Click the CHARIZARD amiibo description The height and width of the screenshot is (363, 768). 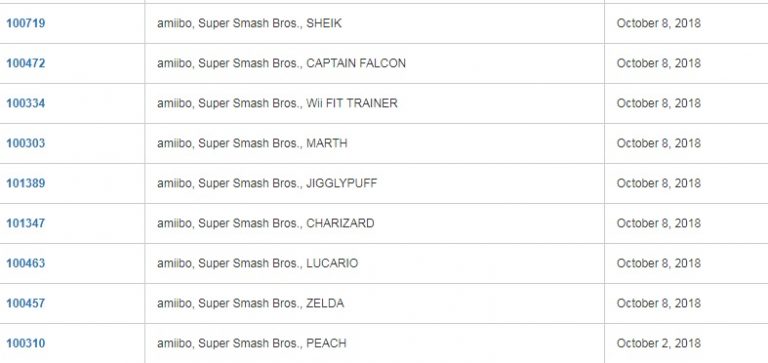pyautogui.click(x=265, y=223)
